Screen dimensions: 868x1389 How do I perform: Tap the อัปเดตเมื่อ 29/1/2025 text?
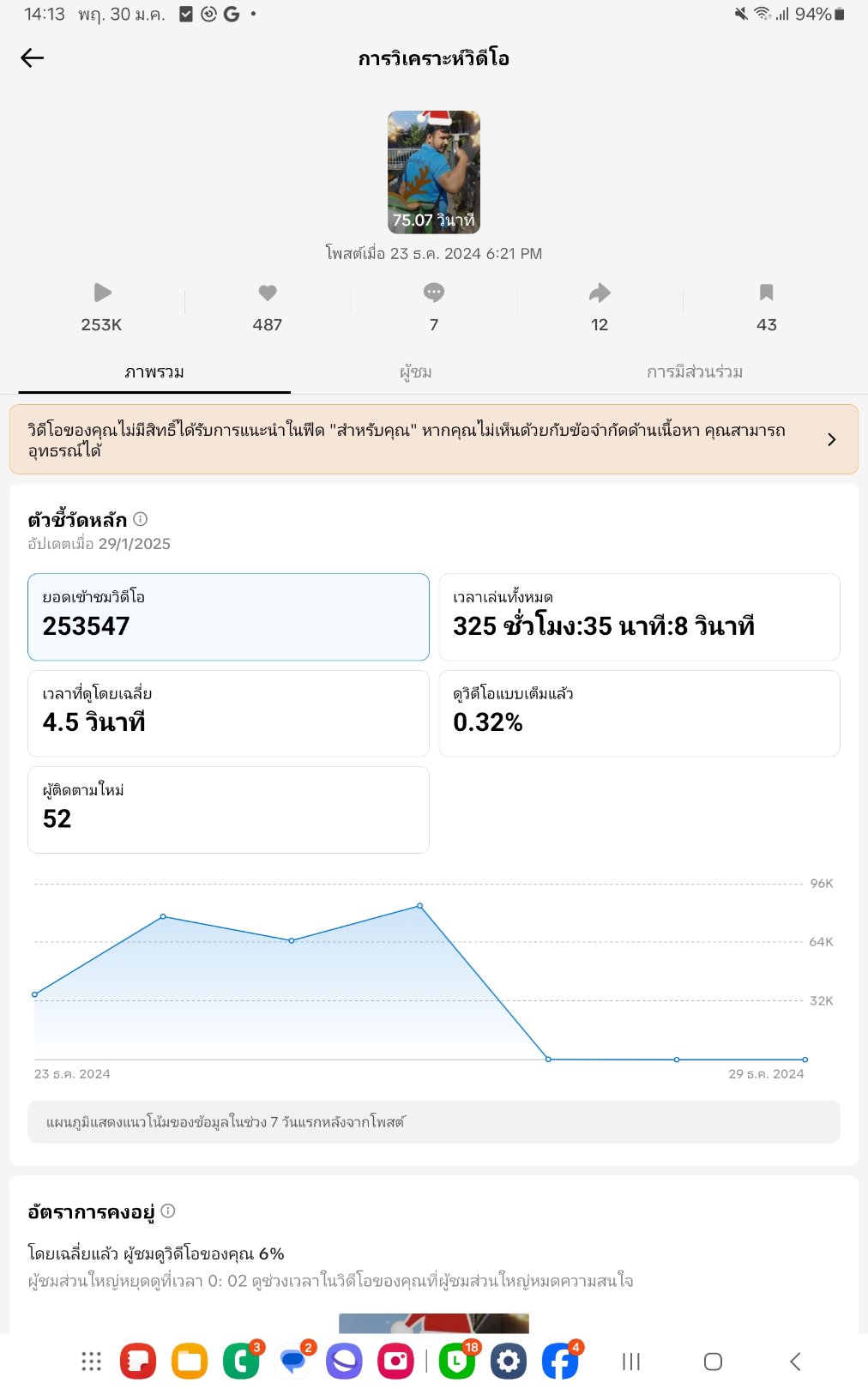99,544
